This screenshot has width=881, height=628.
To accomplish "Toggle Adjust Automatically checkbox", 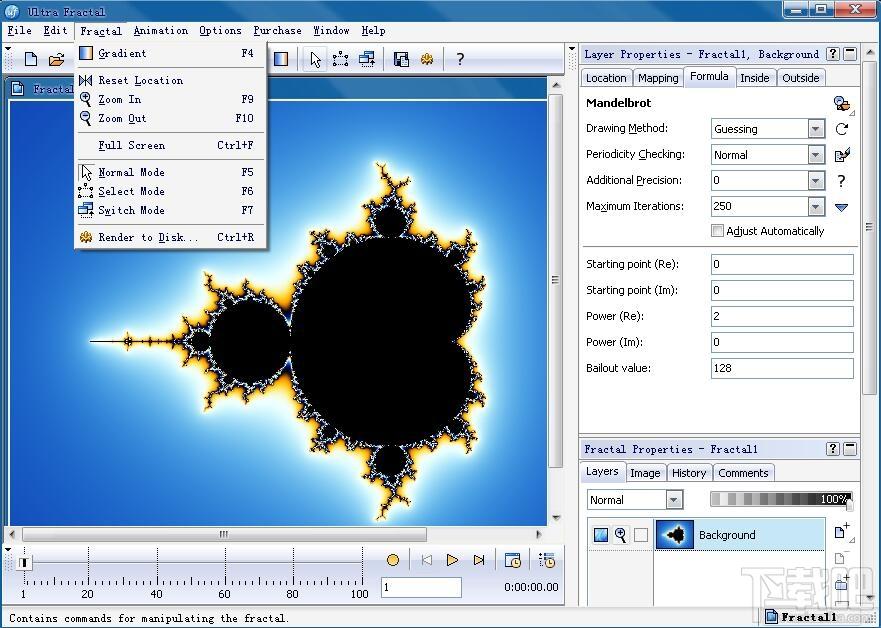I will pos(717,231).
